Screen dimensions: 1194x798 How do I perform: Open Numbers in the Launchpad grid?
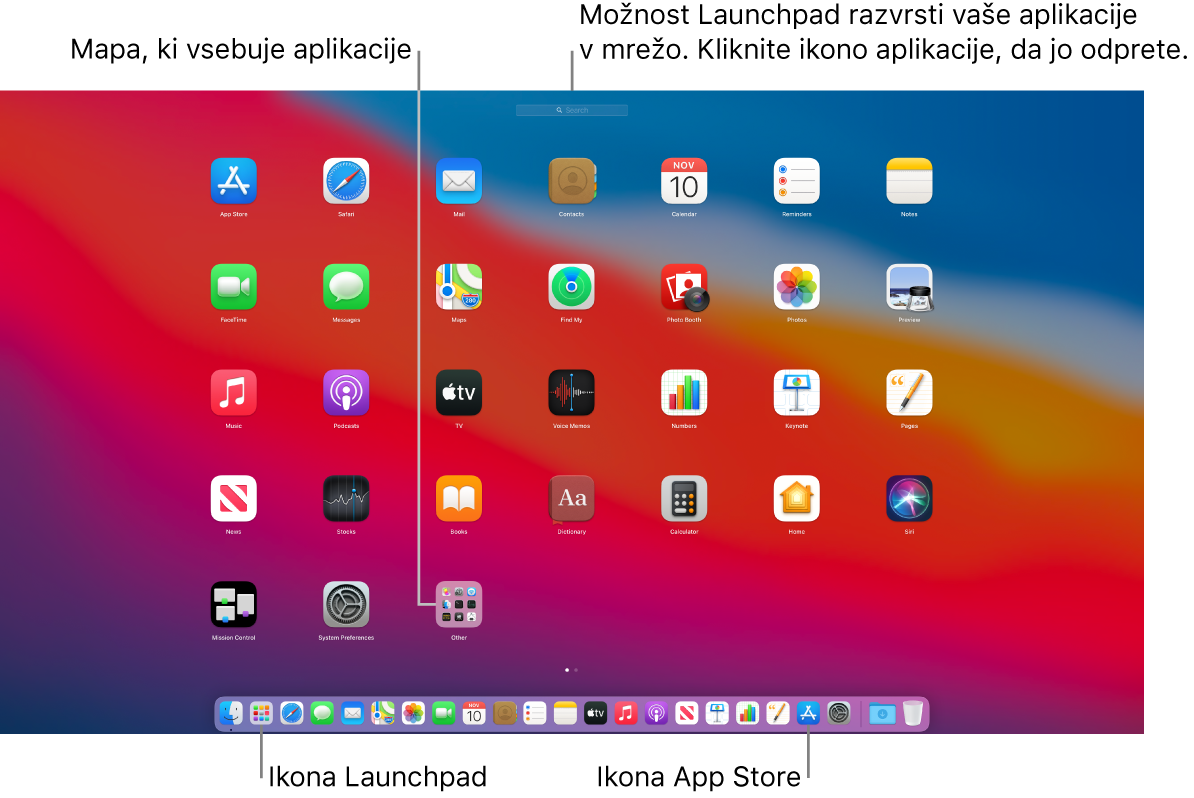click(x=684, y=393)
